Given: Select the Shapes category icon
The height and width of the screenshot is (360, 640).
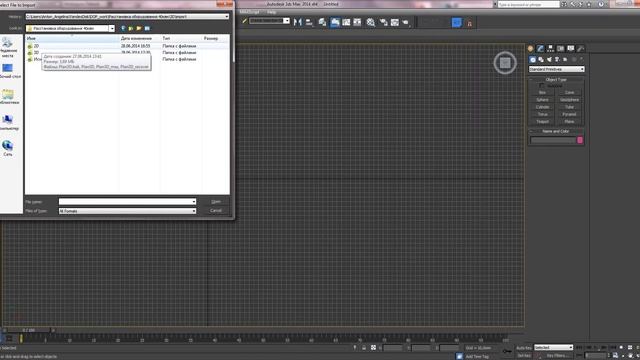Looking at the screenshot, I should click(541, 60).
